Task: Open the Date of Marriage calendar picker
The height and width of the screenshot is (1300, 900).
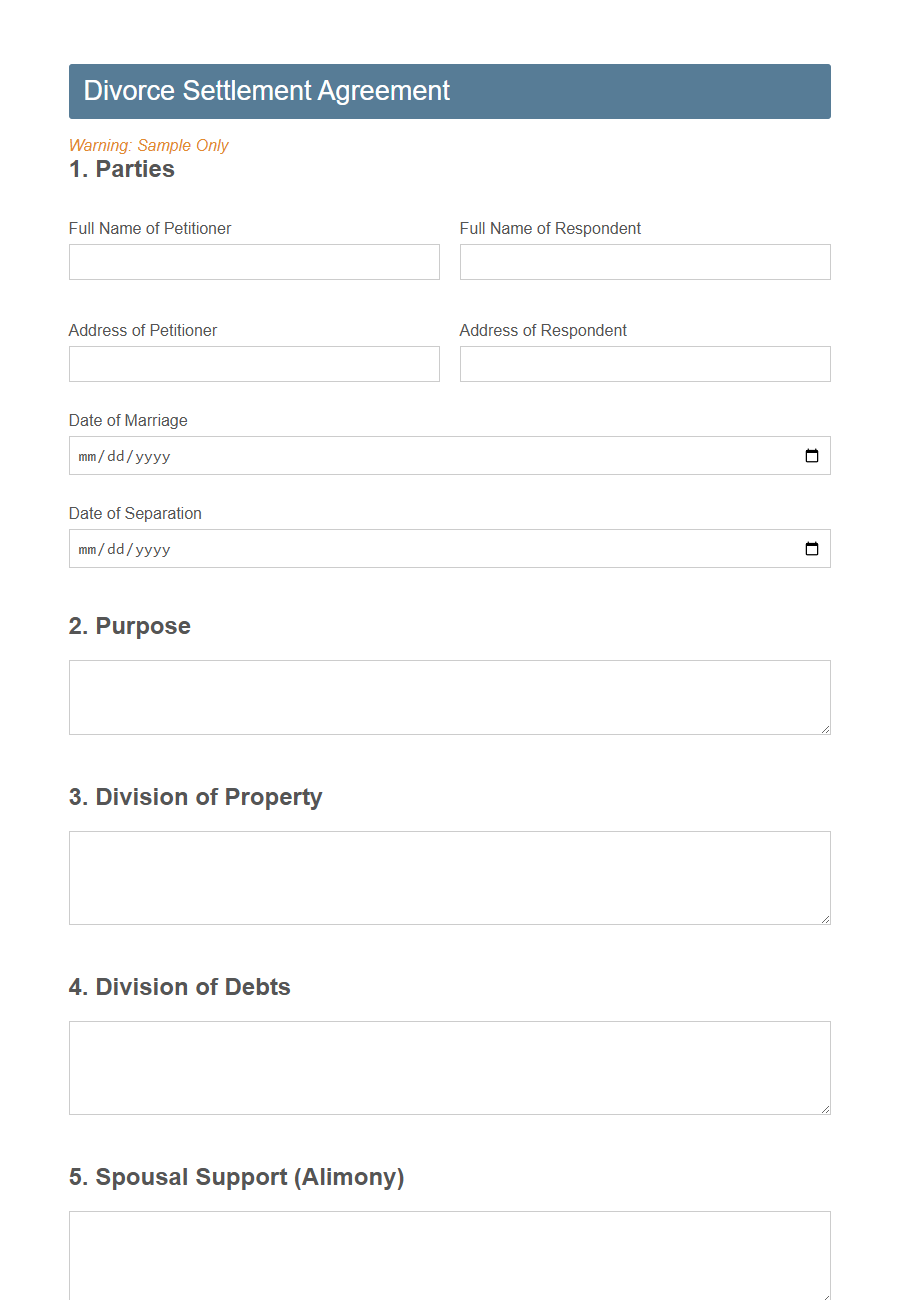Action: tap(810, 455)
